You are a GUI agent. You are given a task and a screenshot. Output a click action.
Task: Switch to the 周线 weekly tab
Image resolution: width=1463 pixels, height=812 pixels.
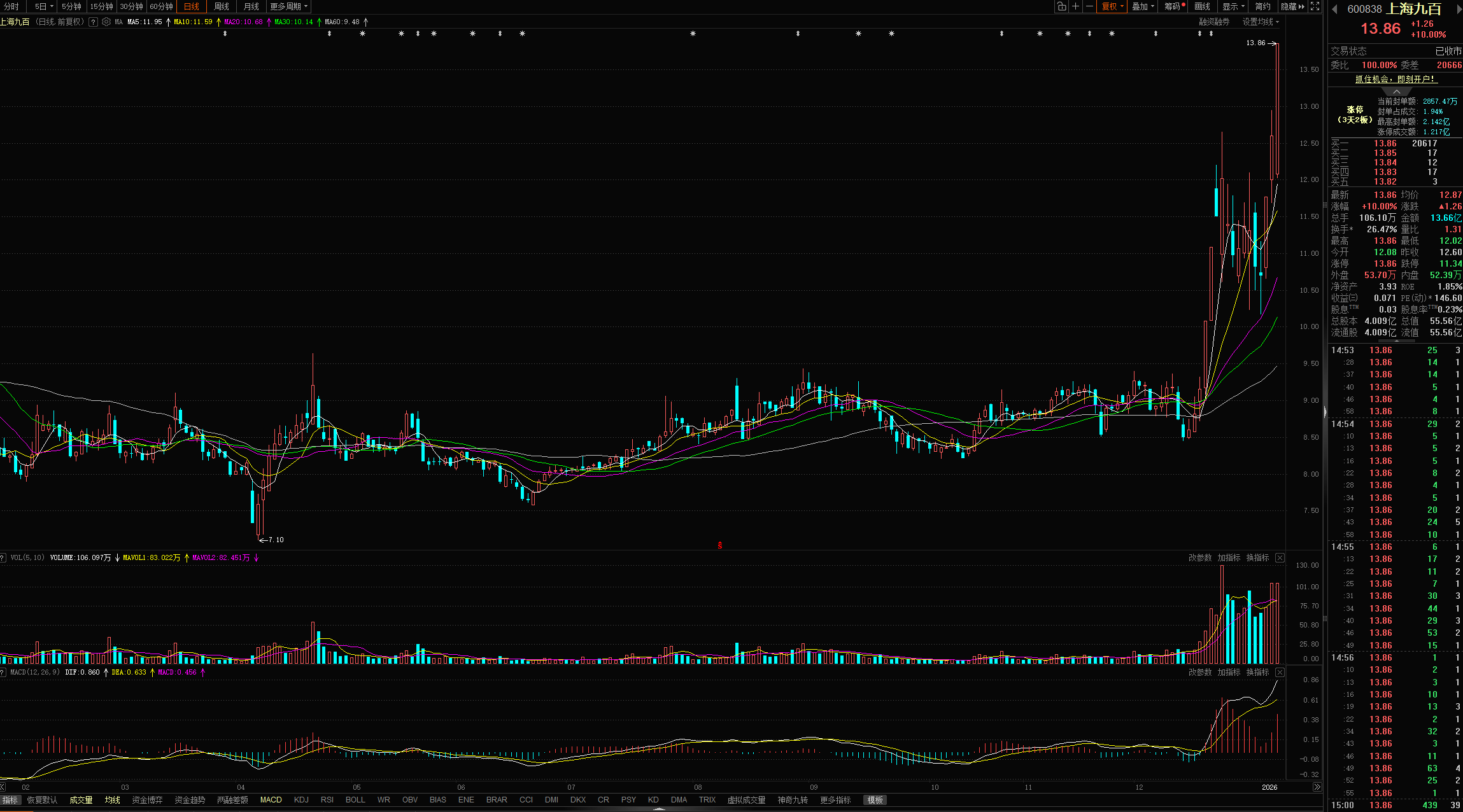pyautogui.click(x=222, y=6)
